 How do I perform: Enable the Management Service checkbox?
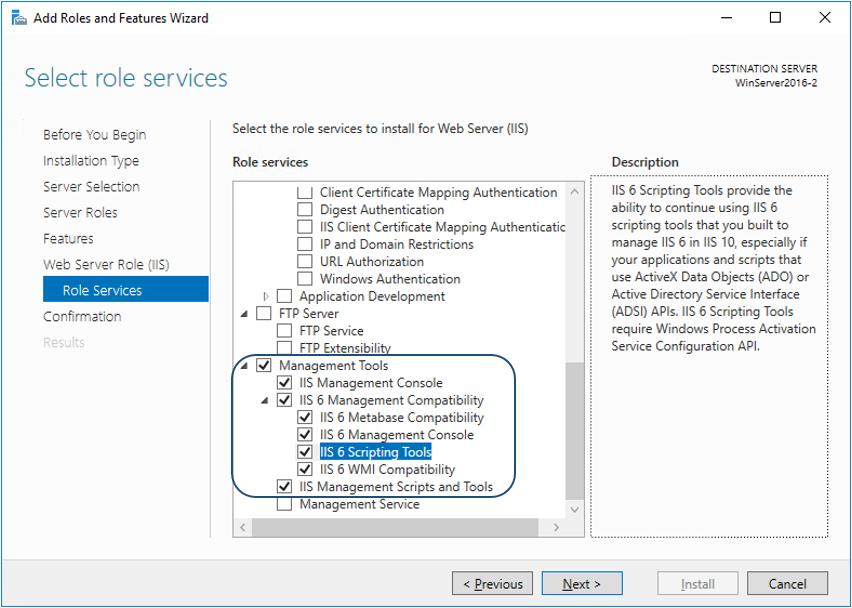coord(285,505)
